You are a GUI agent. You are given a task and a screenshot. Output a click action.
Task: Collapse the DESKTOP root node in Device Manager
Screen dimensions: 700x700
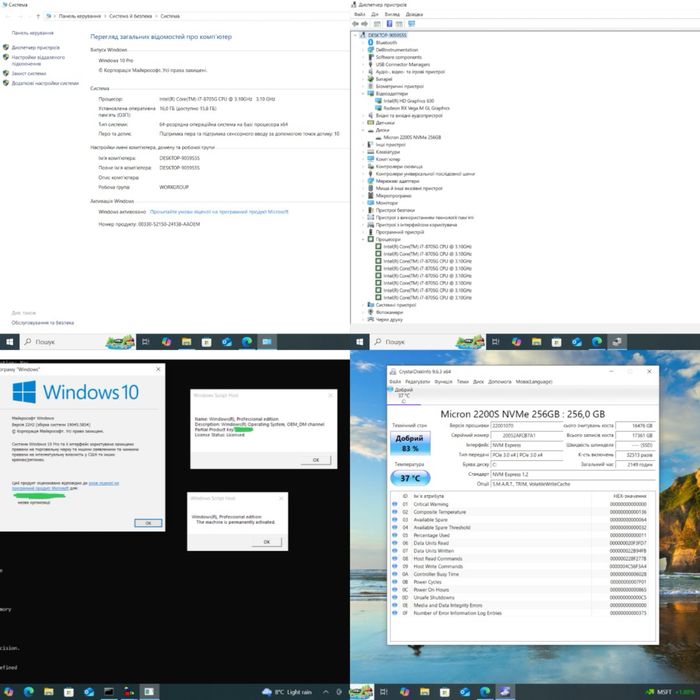point(355,35)
